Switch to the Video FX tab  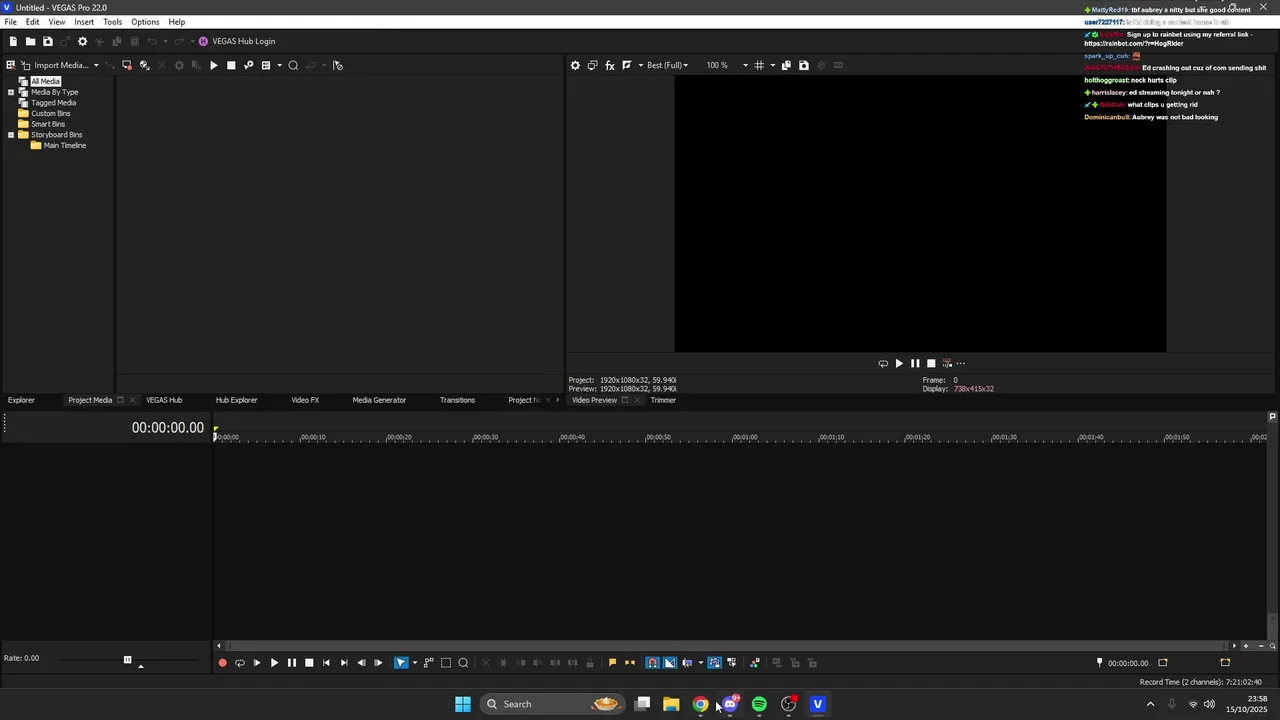(x=305, y=400)
